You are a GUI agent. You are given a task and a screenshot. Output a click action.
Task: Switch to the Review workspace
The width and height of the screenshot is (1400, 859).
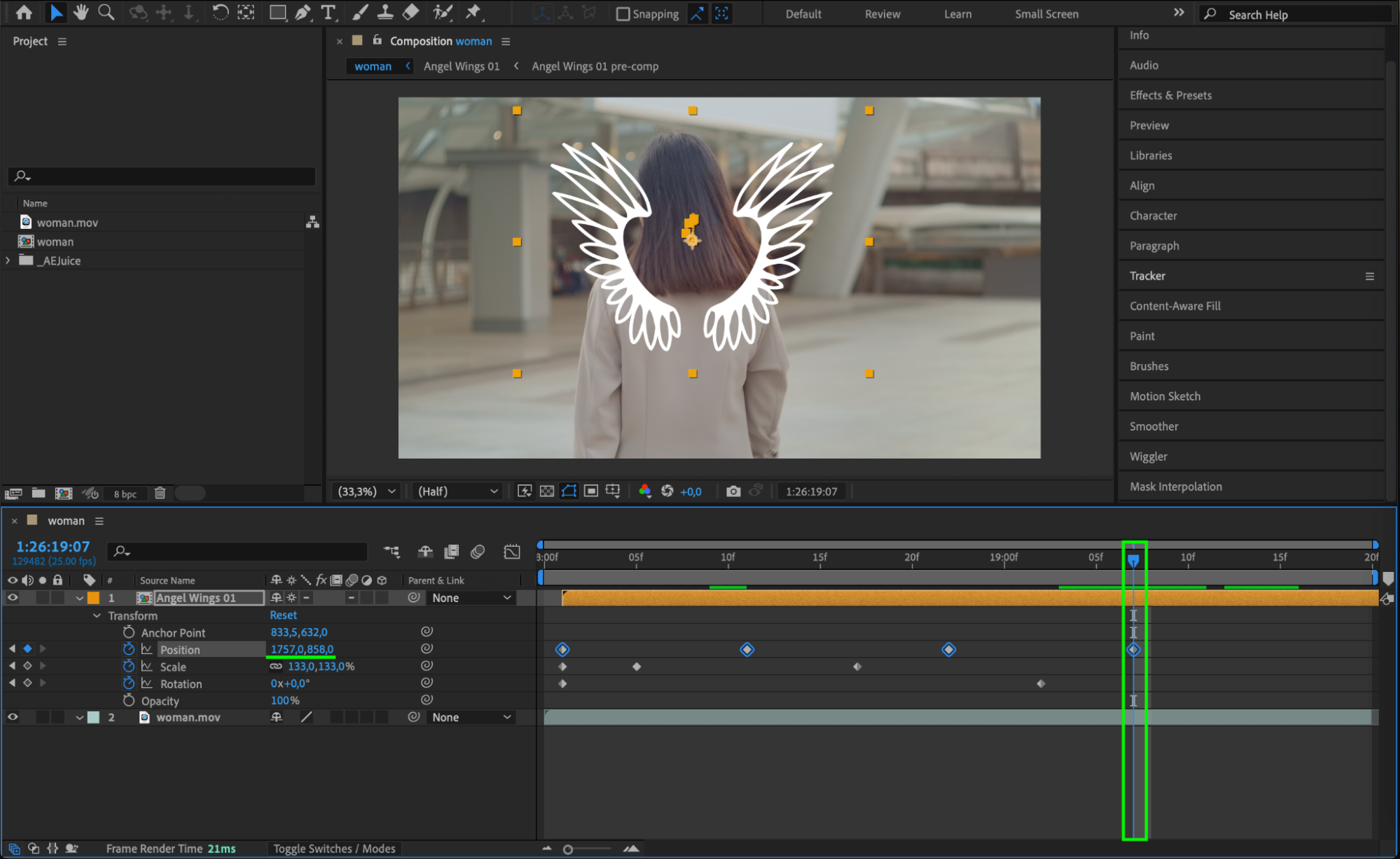[x=882, y=14]
